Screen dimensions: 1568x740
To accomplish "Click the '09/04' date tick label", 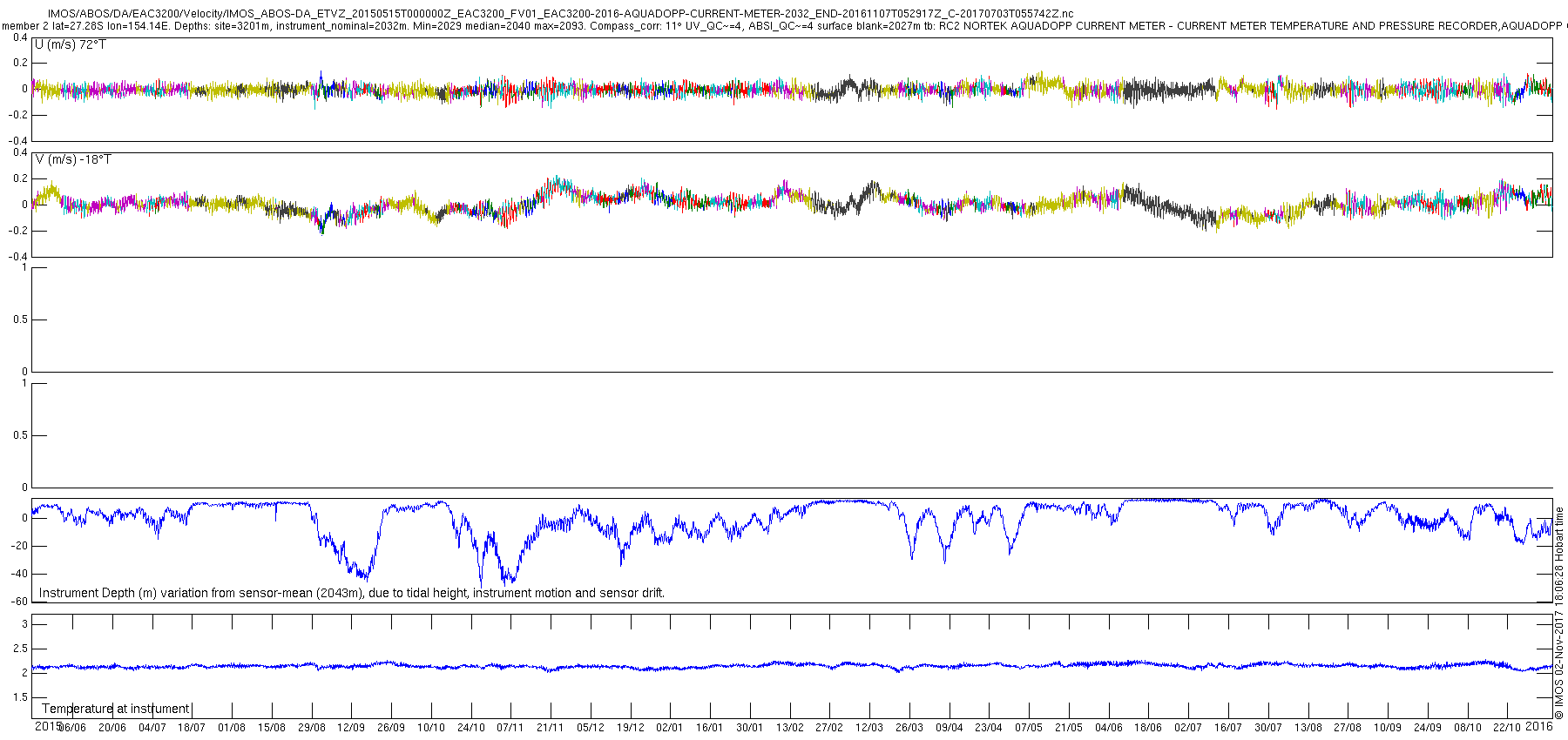I will point(950,728).
